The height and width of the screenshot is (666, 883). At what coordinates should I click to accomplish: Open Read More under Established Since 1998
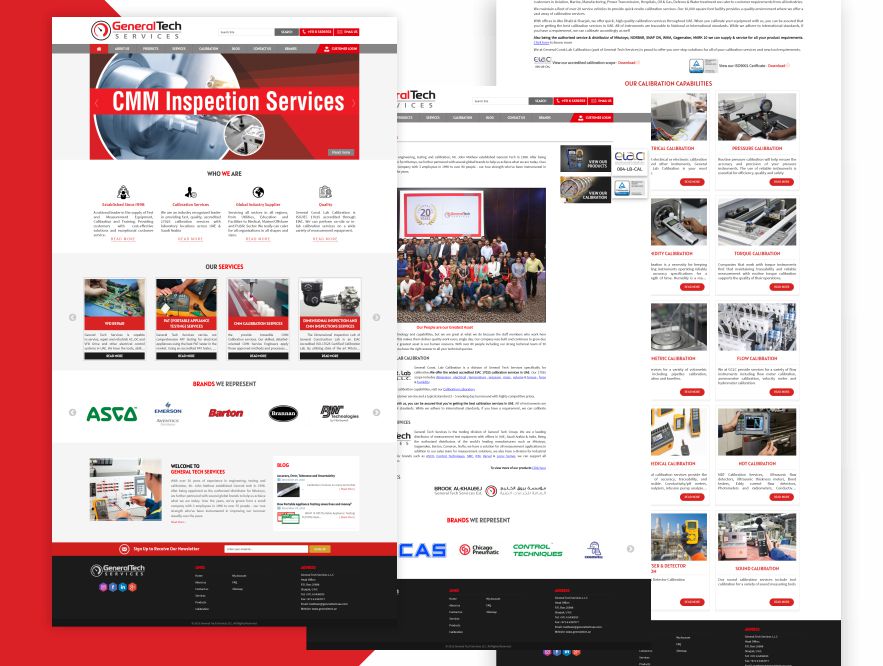click(123, 239)
